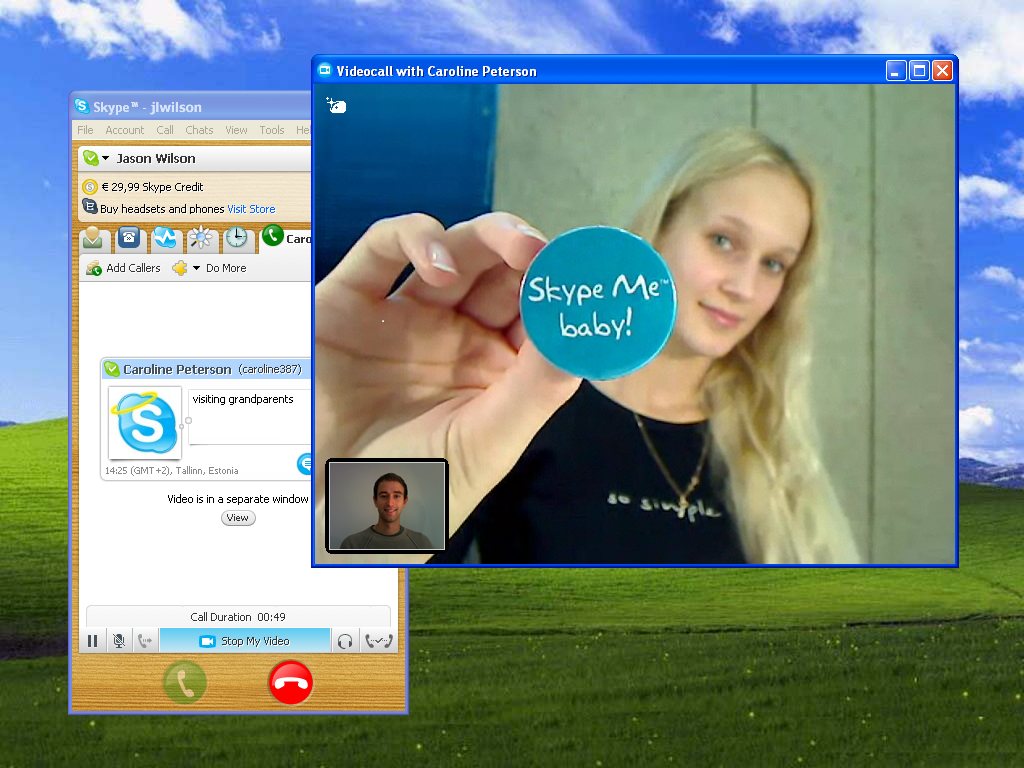Open the File menu in Skype
The image size is (1024, 768).
86,130
